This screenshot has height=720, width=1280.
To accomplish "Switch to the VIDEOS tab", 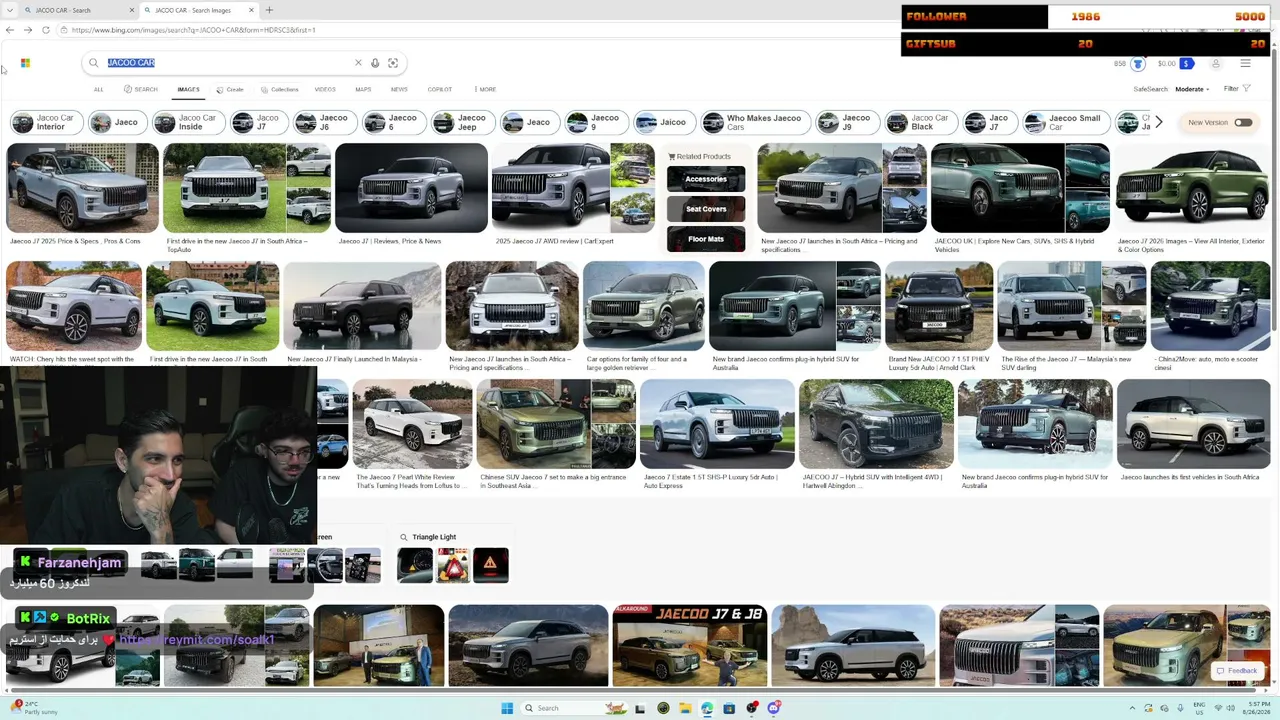I will point(325,89).
